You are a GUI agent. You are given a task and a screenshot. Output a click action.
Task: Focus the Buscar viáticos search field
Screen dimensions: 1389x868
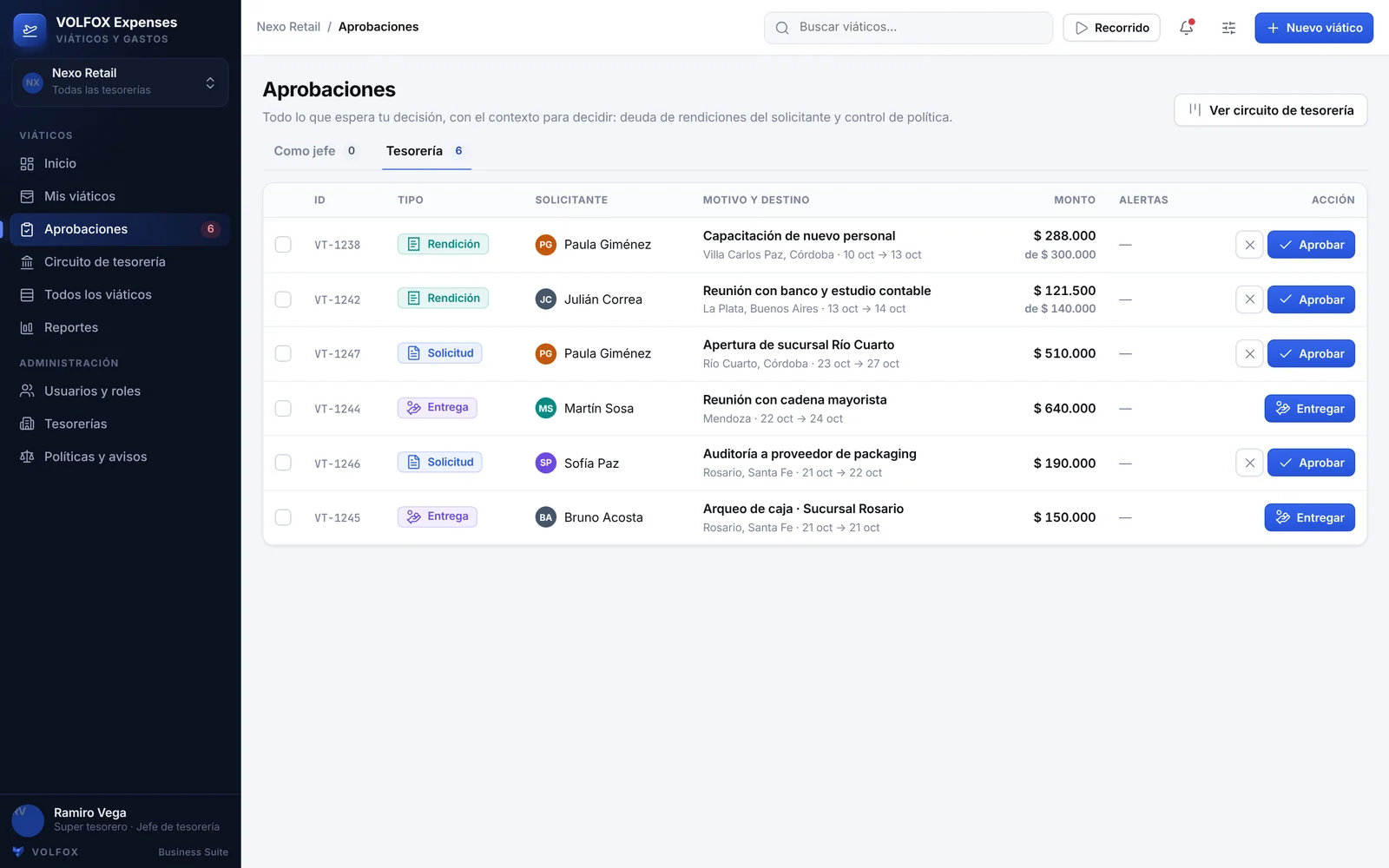[908, 28]
